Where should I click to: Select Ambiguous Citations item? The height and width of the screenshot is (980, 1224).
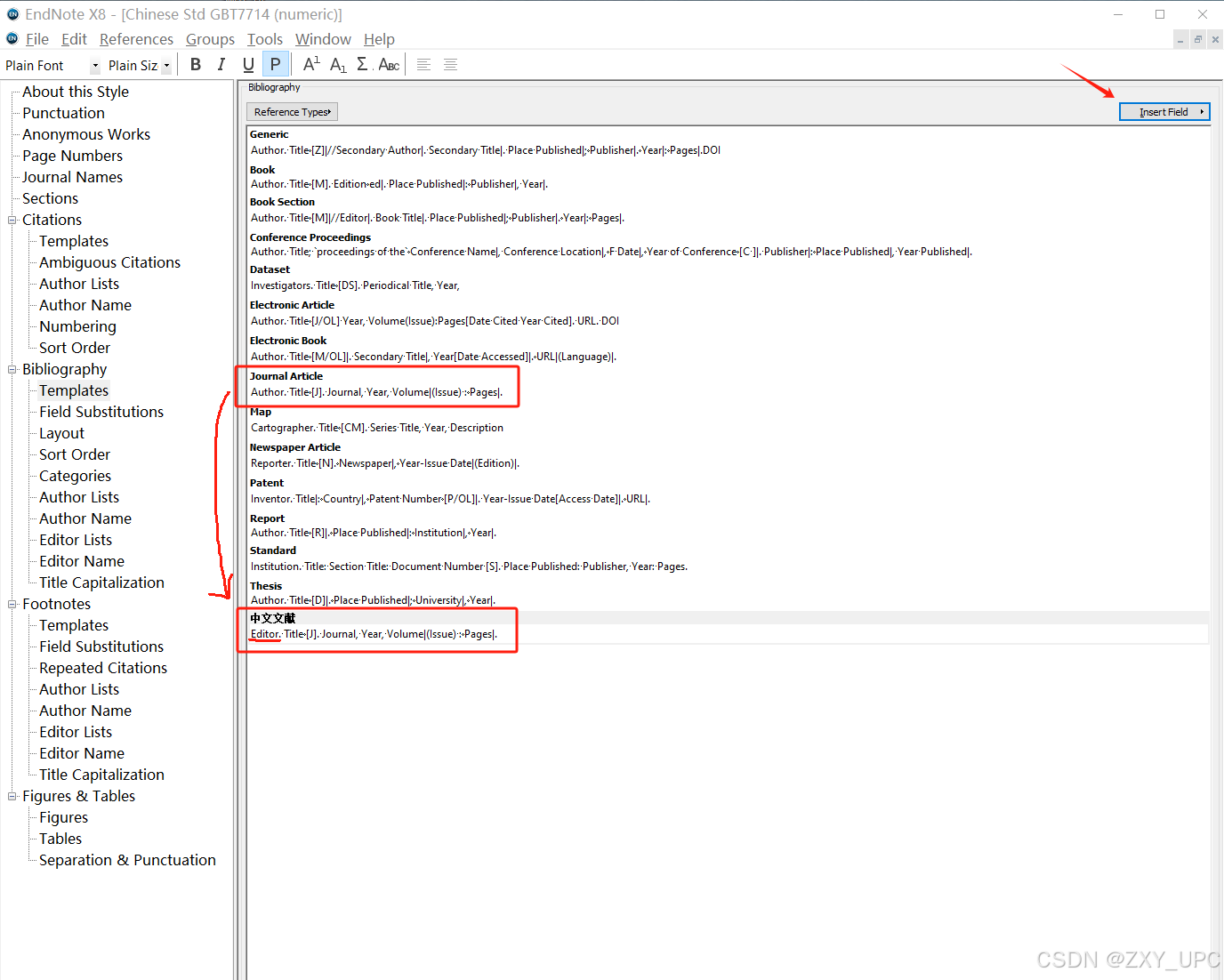click(109, 262)
